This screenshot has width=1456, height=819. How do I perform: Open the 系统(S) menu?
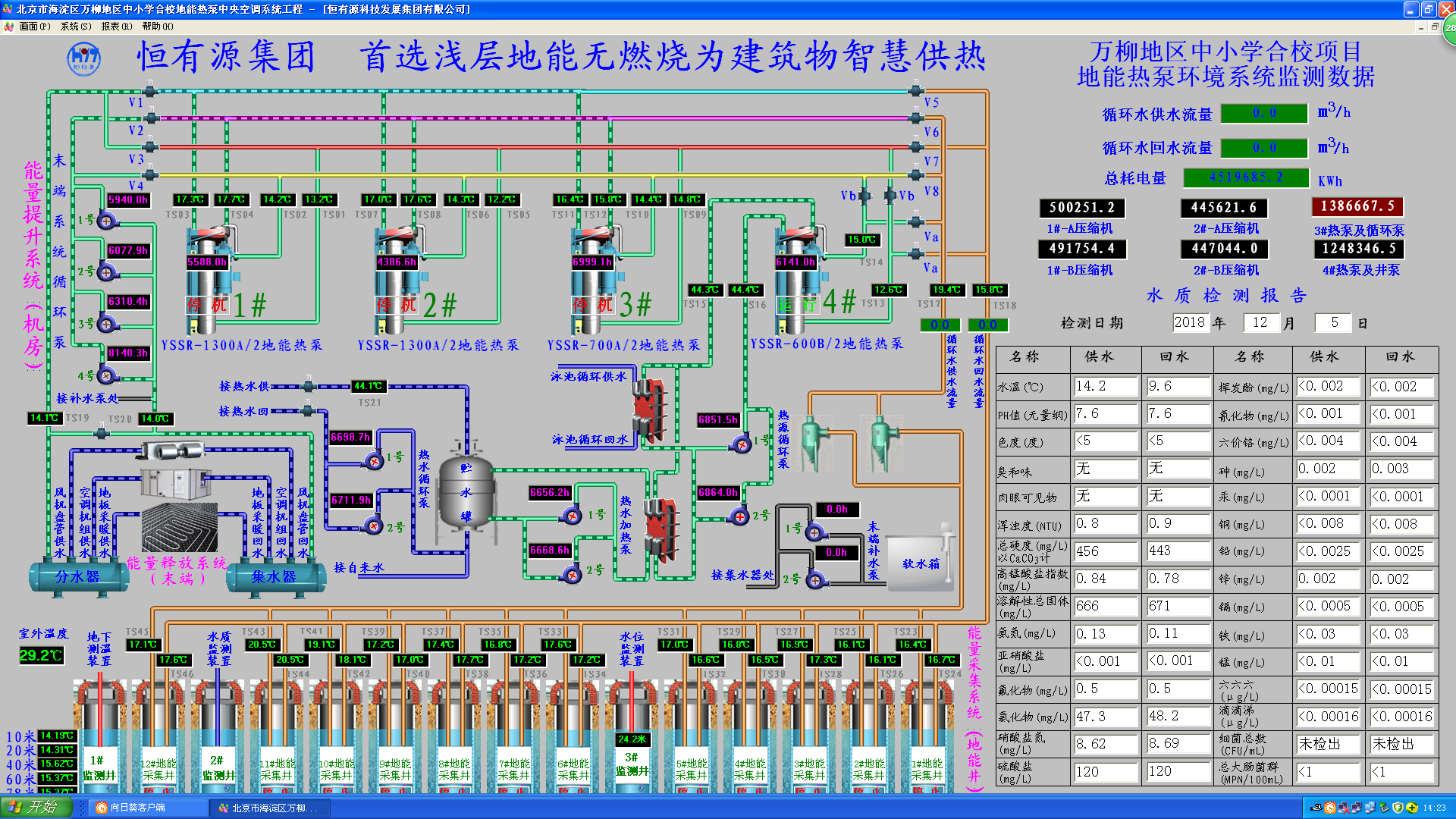pyautogui.click(x=76, y=27)
